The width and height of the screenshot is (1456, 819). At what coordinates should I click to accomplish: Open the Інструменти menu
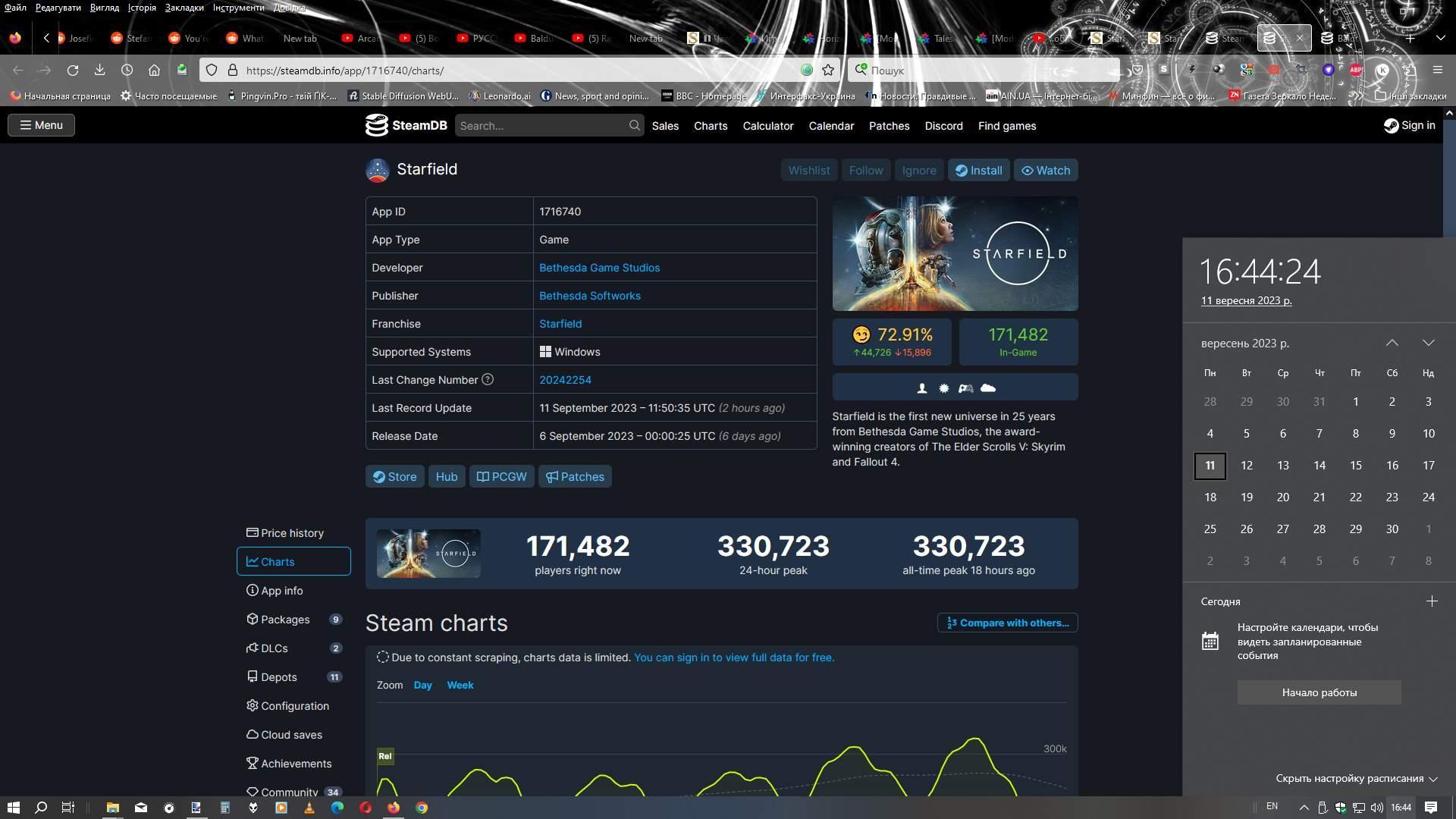click(238, 8)
